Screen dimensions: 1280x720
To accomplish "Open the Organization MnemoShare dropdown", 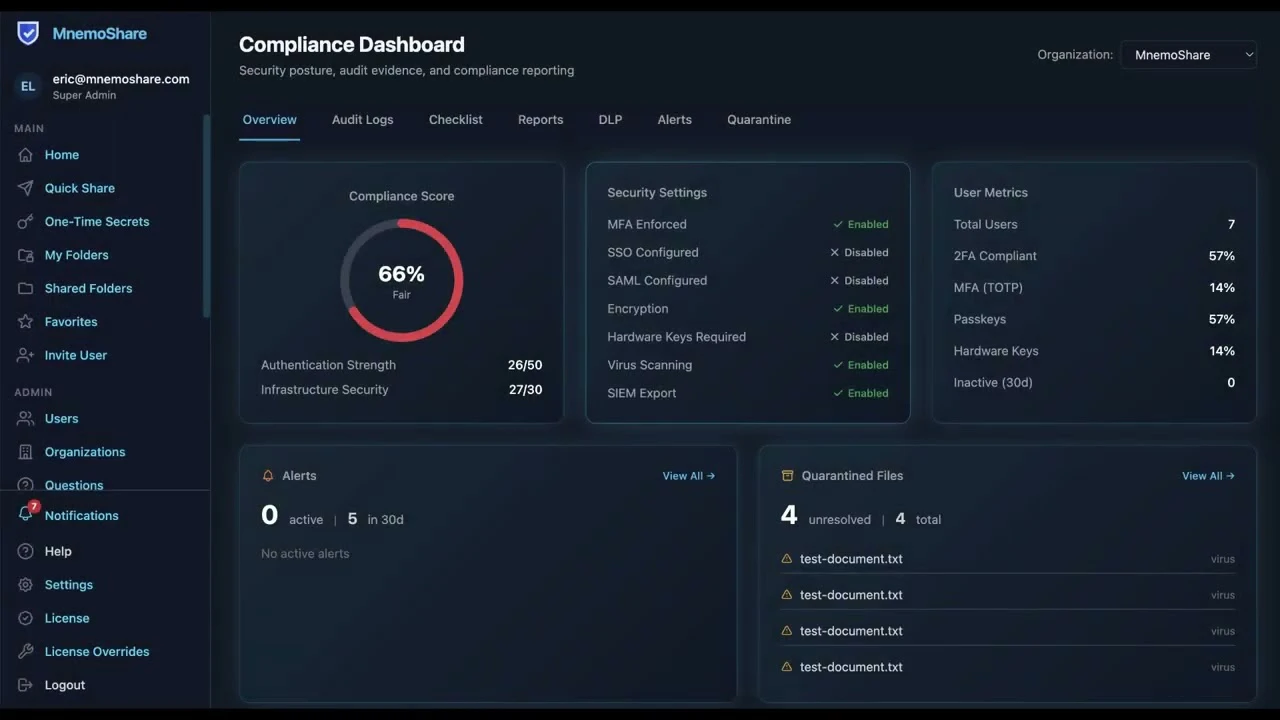I will point(1188,55).
